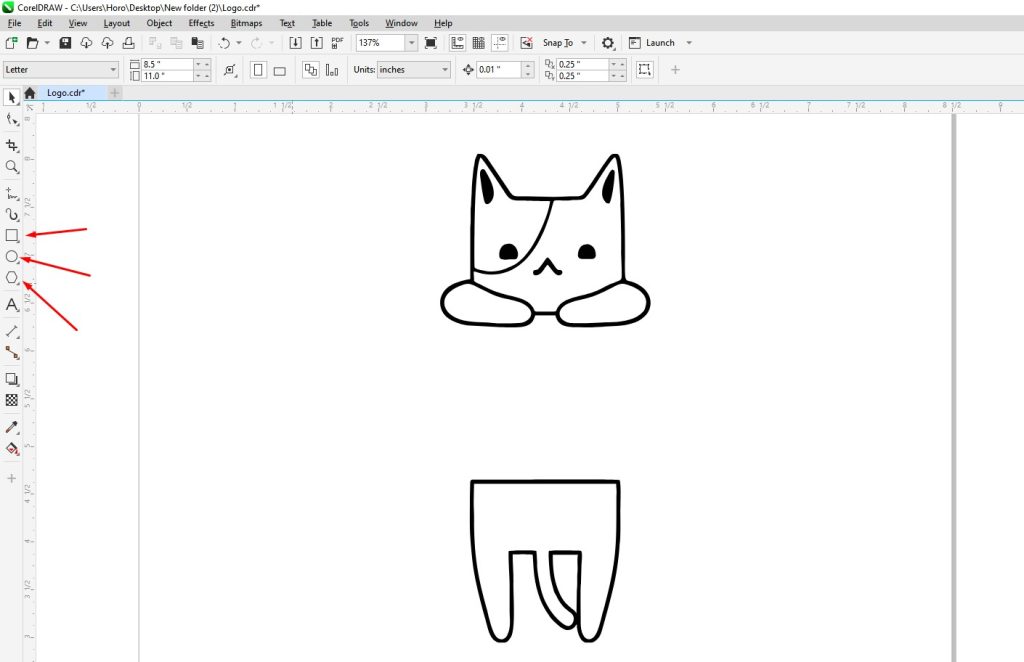The image size is (1024, 662).
Task: Select the Ellipse tool
Action: 12,257
